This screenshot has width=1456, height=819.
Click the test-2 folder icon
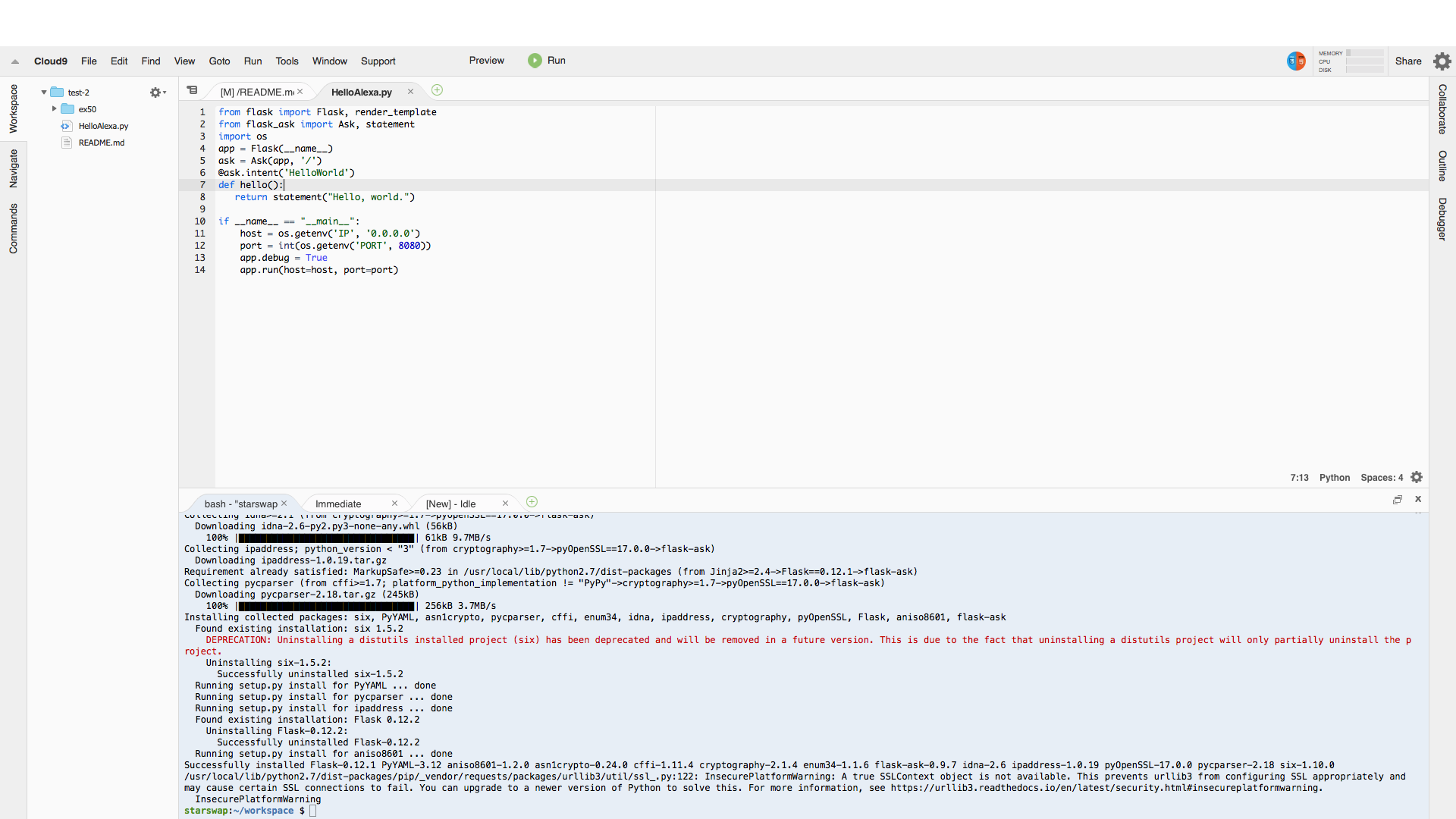pyautogui.click(x=57, y=93)
